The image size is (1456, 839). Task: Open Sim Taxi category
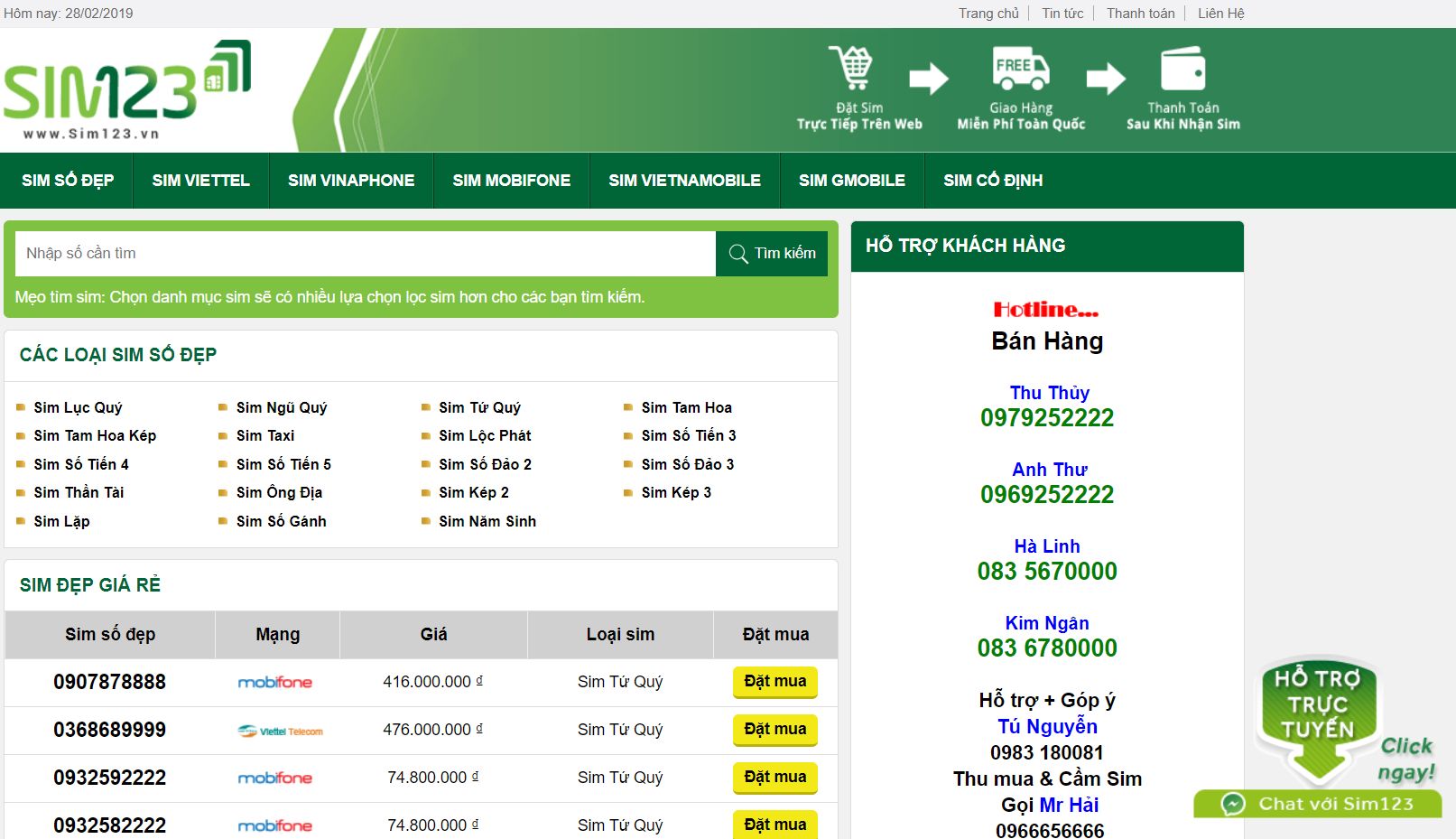[x=265, y=436]
